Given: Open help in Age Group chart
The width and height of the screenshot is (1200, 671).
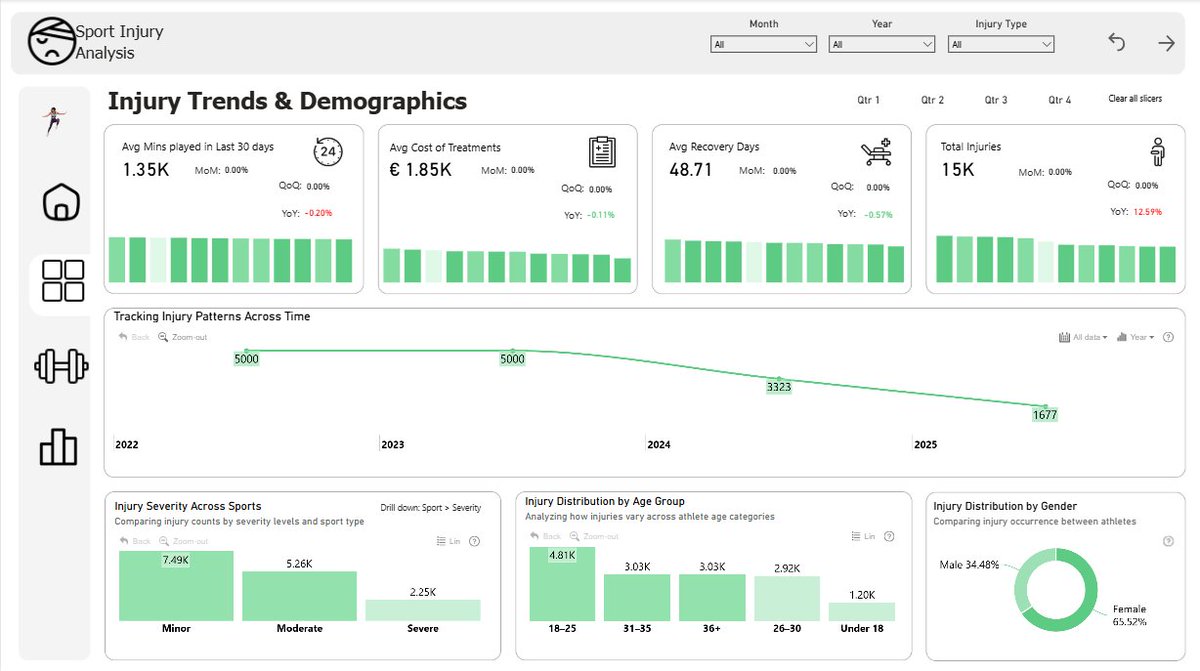Looking at the screenshot, I should [x=888, y=537].
